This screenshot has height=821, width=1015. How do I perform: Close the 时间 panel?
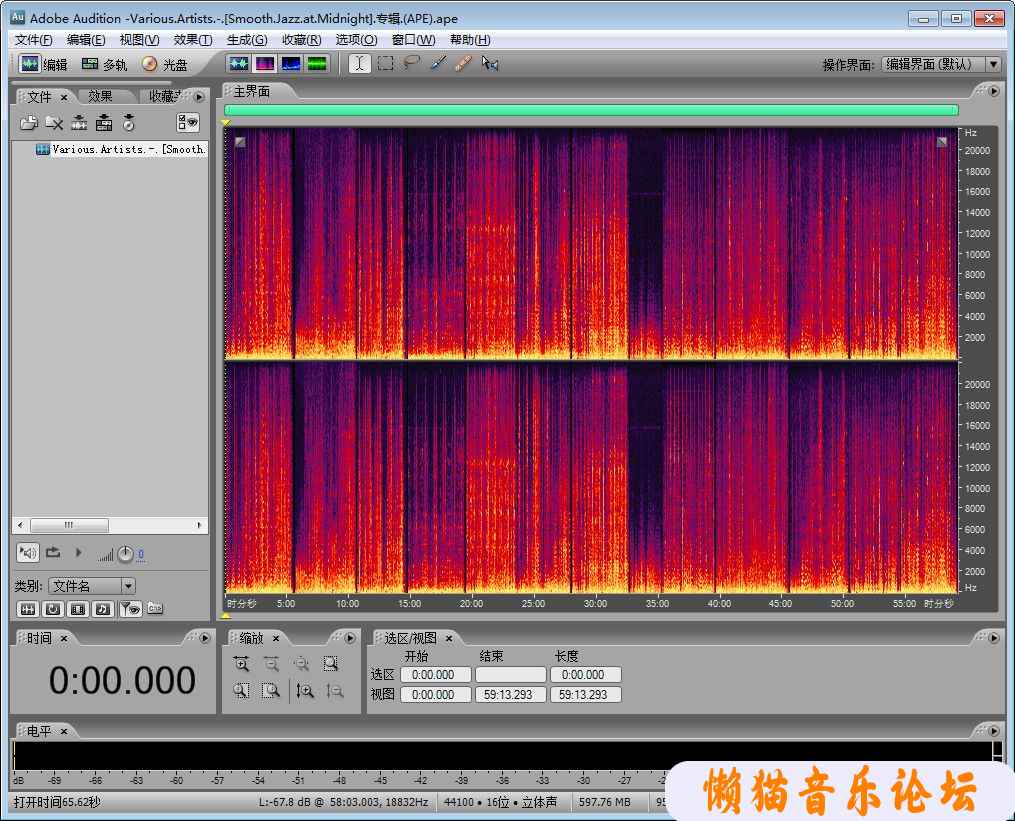point(64,639)
